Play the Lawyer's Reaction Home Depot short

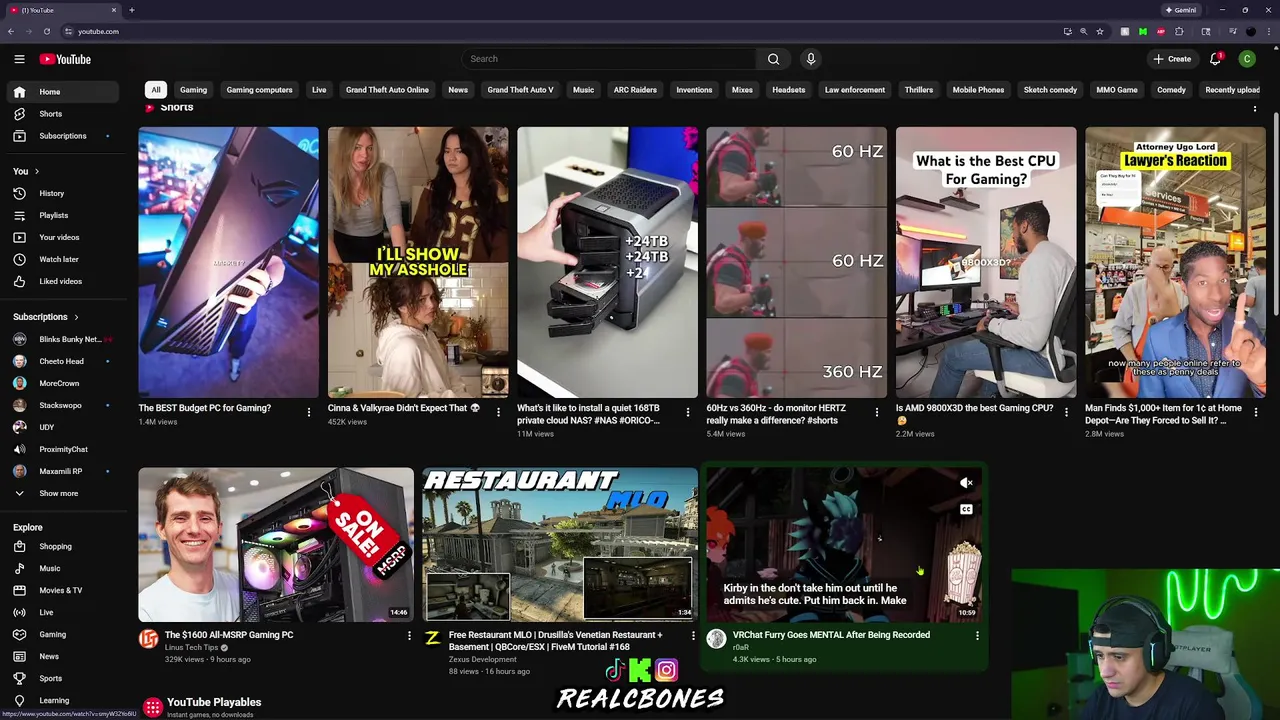[1175, 262]
